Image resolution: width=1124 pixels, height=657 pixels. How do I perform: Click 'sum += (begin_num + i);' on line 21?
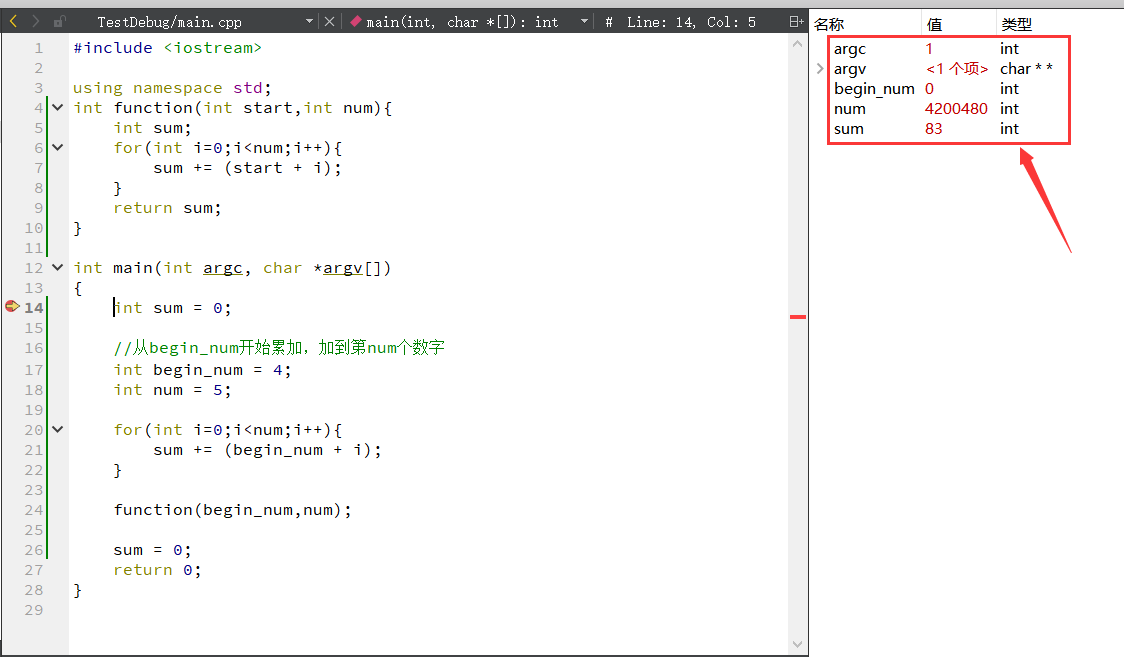[267, 450]
